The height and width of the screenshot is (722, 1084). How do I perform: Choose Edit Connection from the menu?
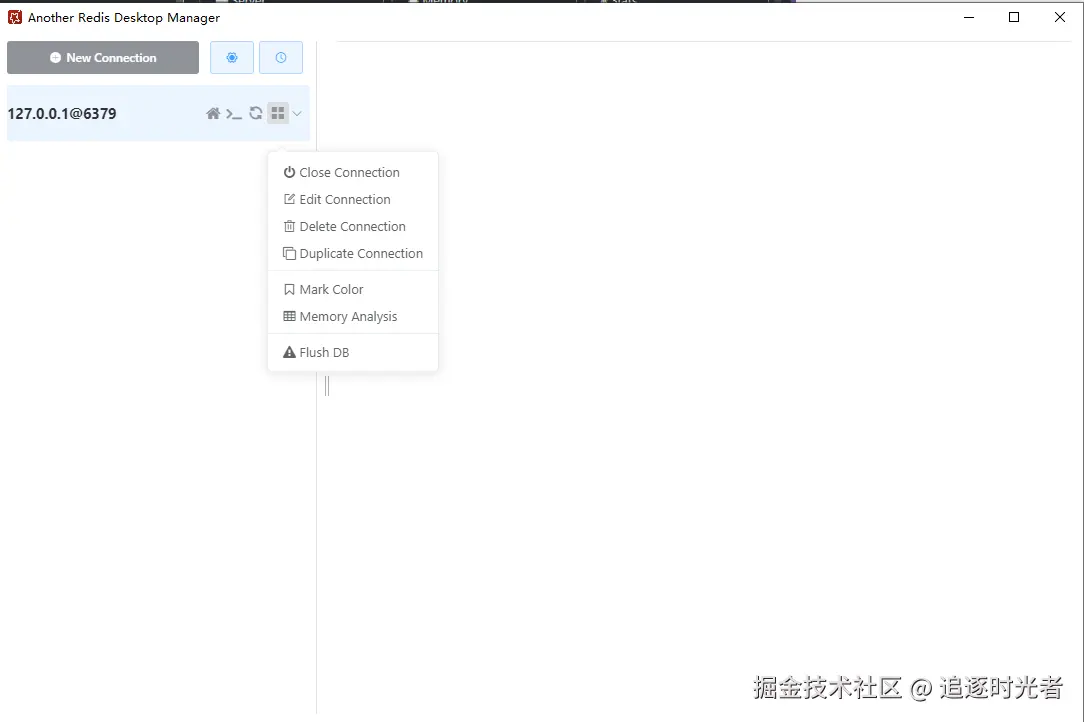353,199
